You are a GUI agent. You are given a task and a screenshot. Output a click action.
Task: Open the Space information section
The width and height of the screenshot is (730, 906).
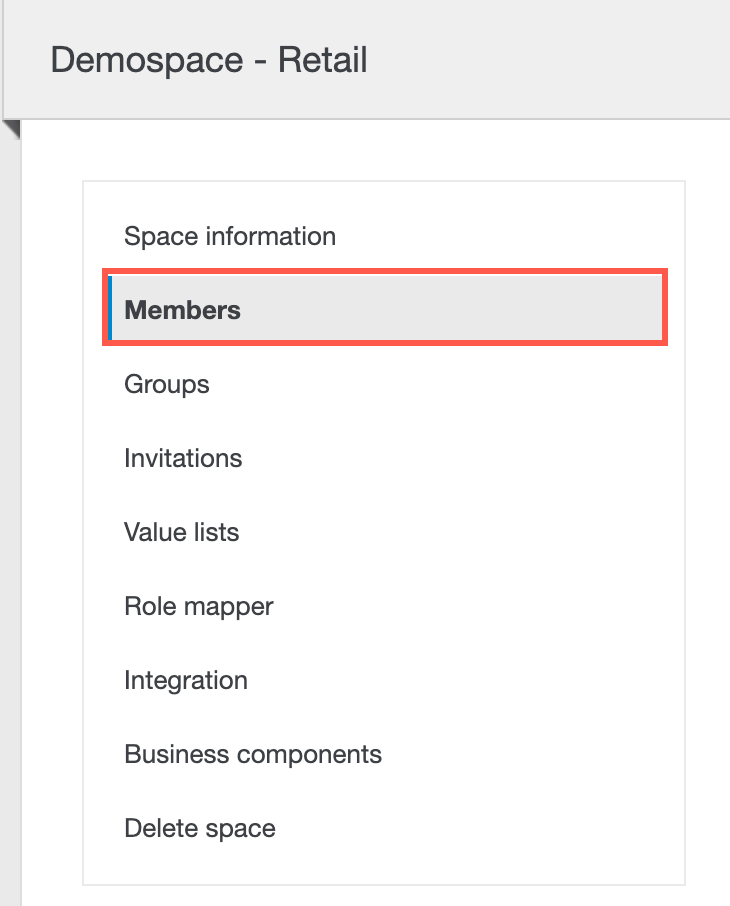[228, 236]
